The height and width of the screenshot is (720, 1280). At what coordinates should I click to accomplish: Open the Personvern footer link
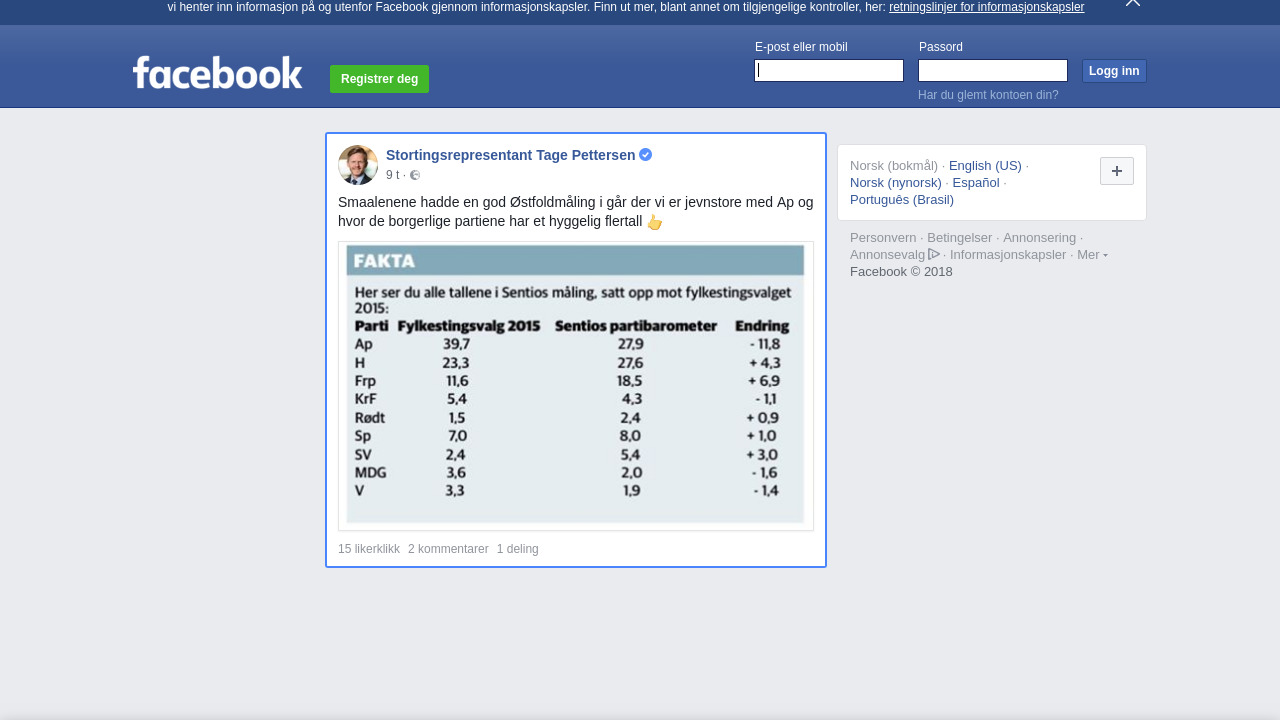tap(883, 238)
